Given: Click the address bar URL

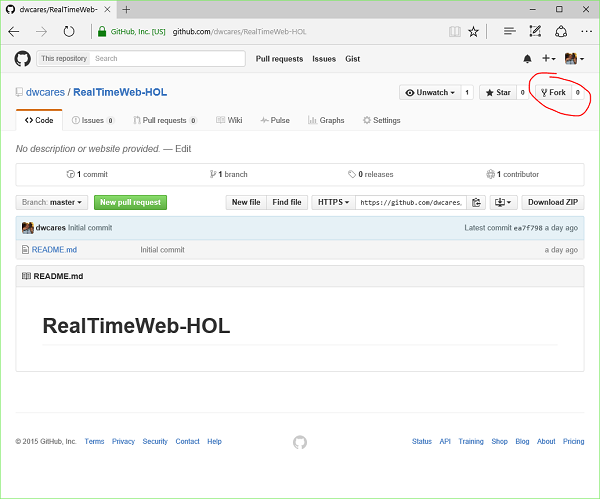Looking at the screenshot, I should (239, 32).
